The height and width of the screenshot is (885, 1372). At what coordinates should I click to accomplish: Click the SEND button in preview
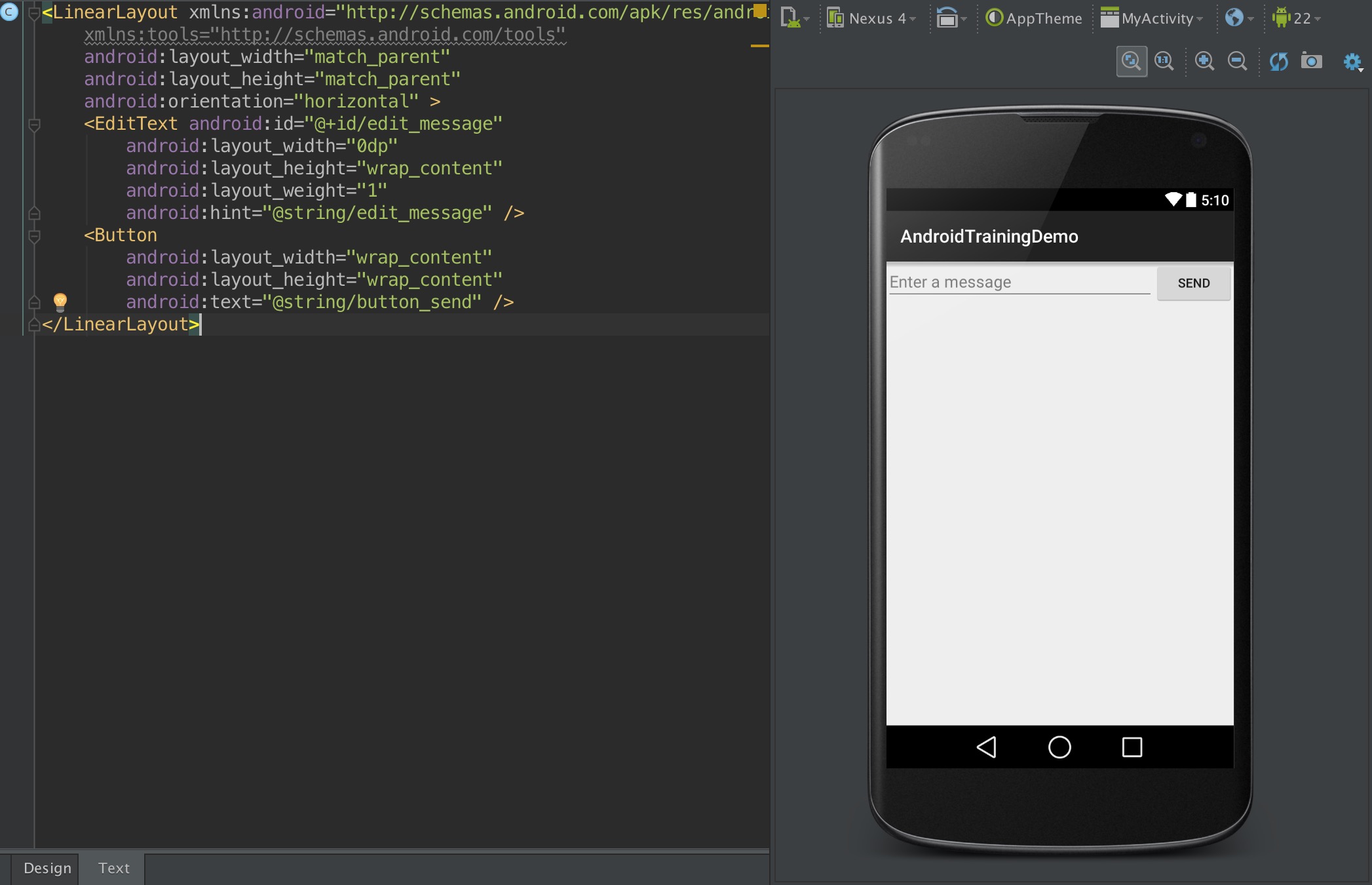[1194, 283]
